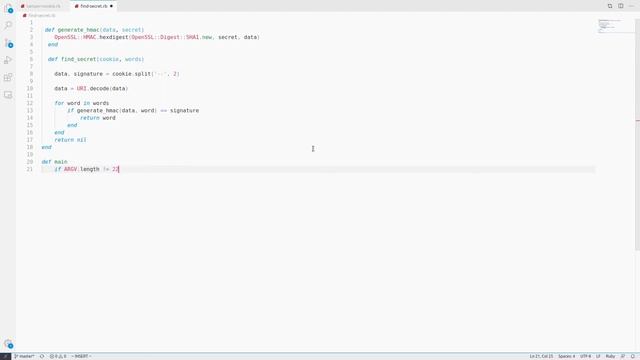Click 'ARGV.length' on line 21
640x360 pixels.
[x=82, y=169]
